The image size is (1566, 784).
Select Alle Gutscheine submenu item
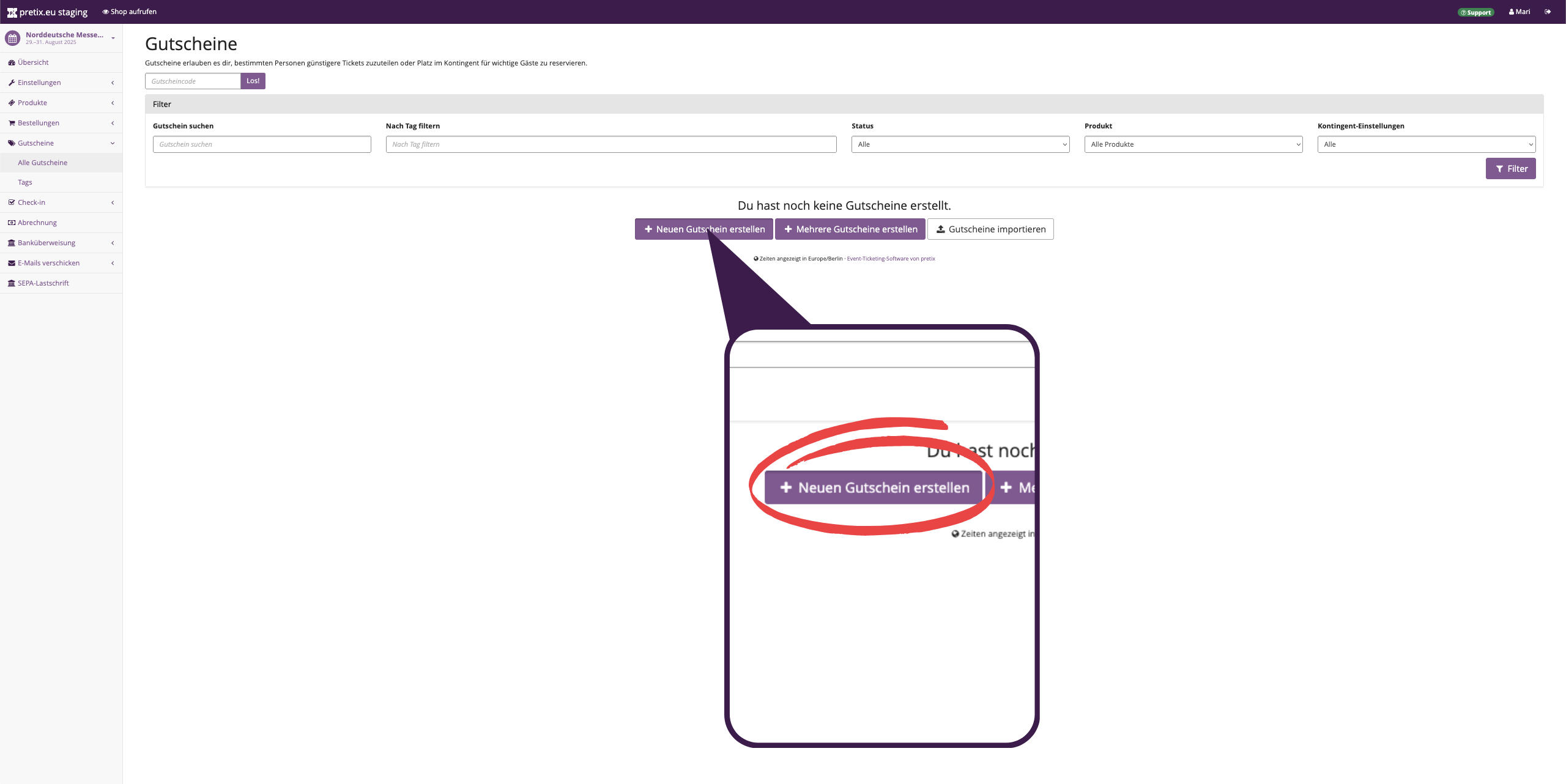(x=43, y=163)
